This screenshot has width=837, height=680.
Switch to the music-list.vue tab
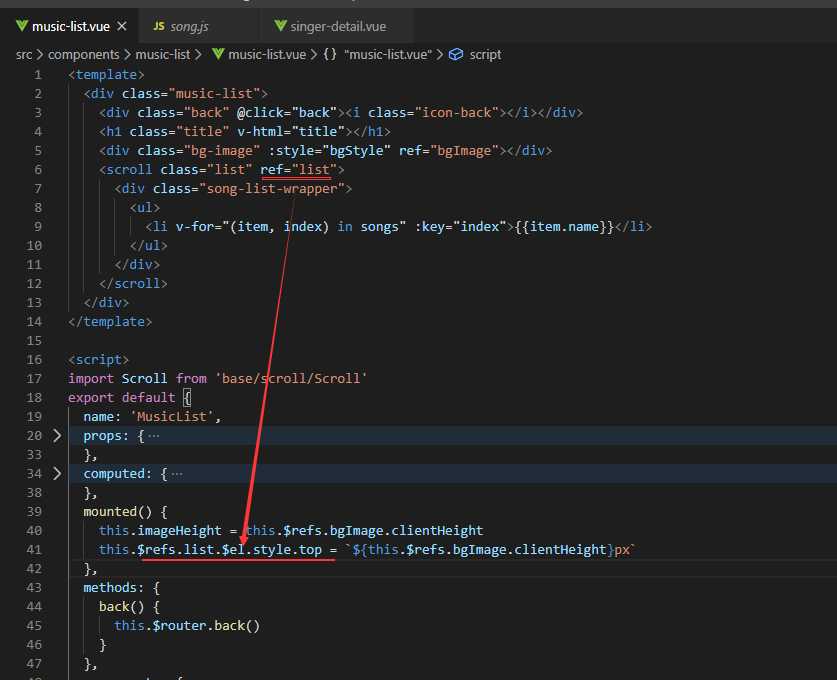pos(69,26)
